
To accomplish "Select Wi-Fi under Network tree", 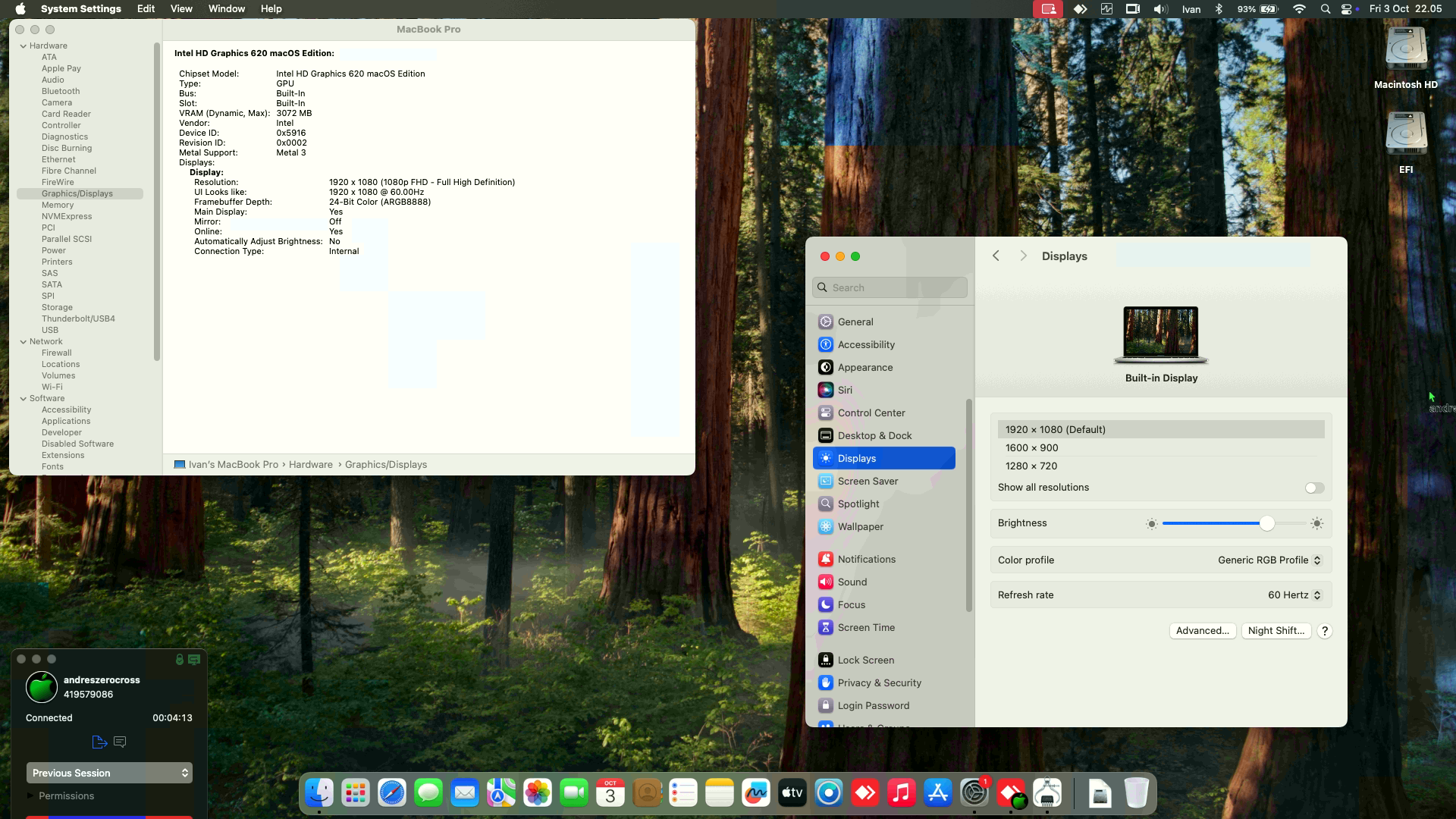I will 52,387.
